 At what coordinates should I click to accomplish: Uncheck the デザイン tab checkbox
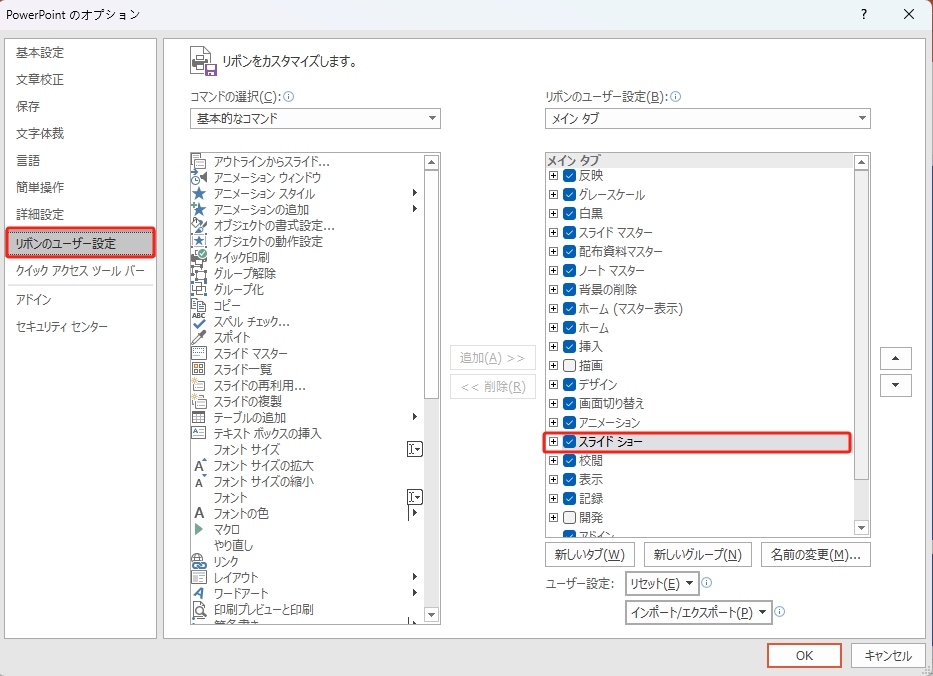click(569, 384)
